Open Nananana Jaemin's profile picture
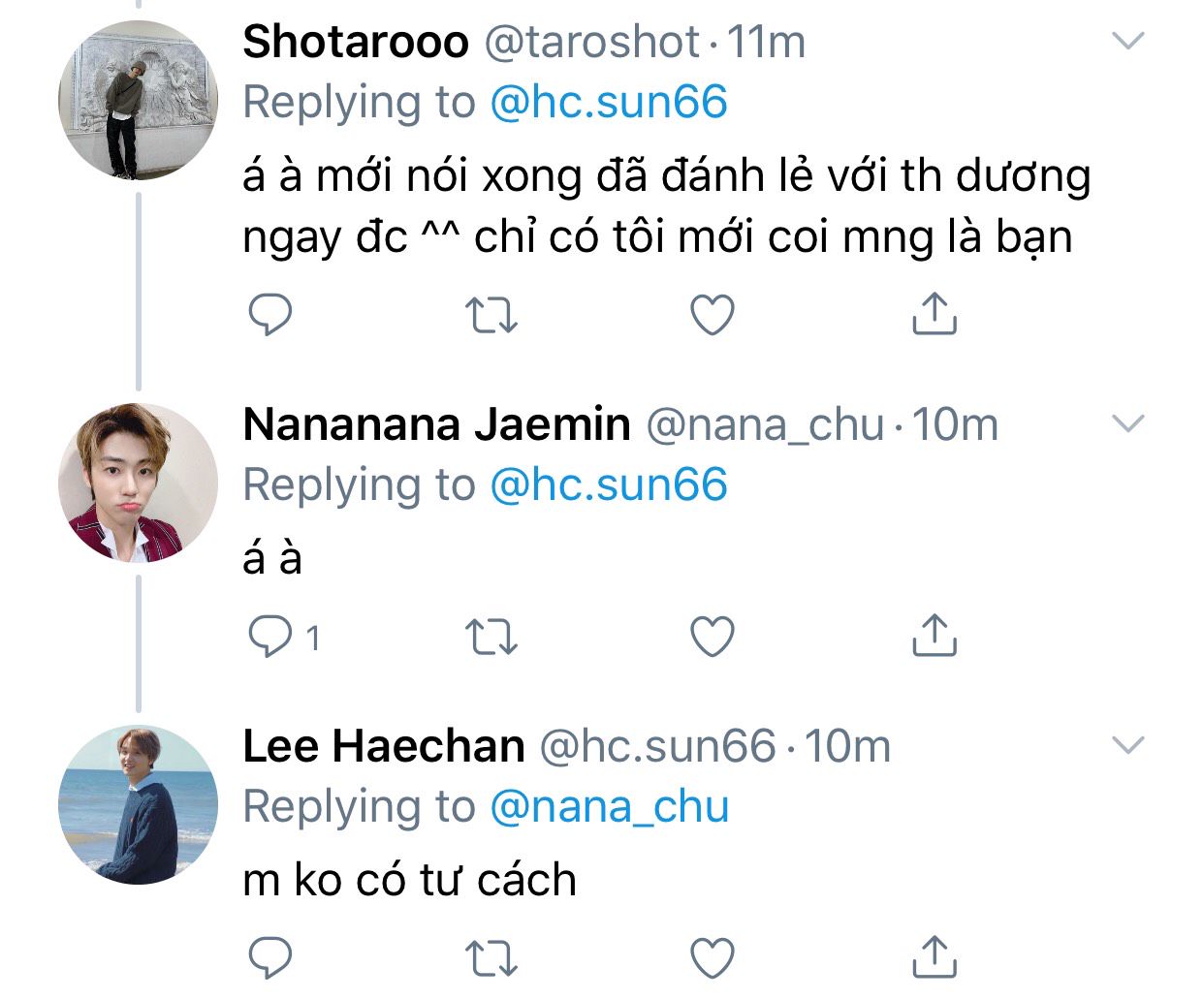 pyautogui.click(x=139, y=484)
